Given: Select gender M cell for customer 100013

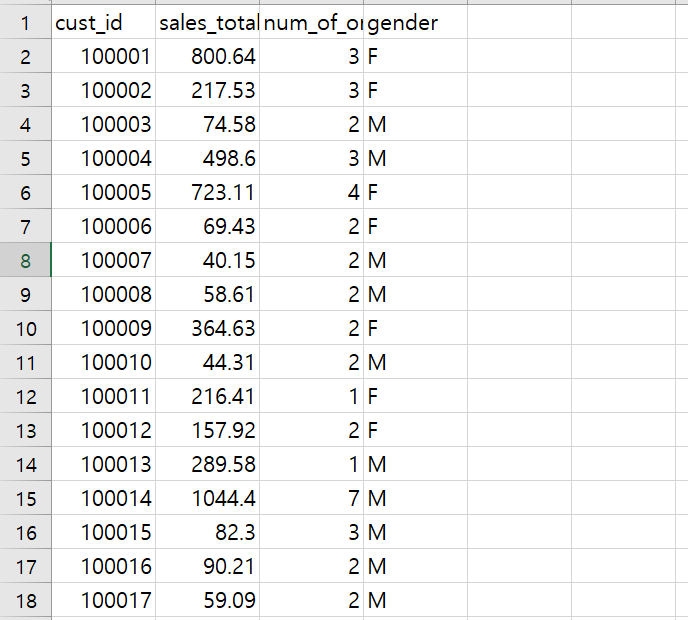Looking at the screenshot, I should 416,464.
